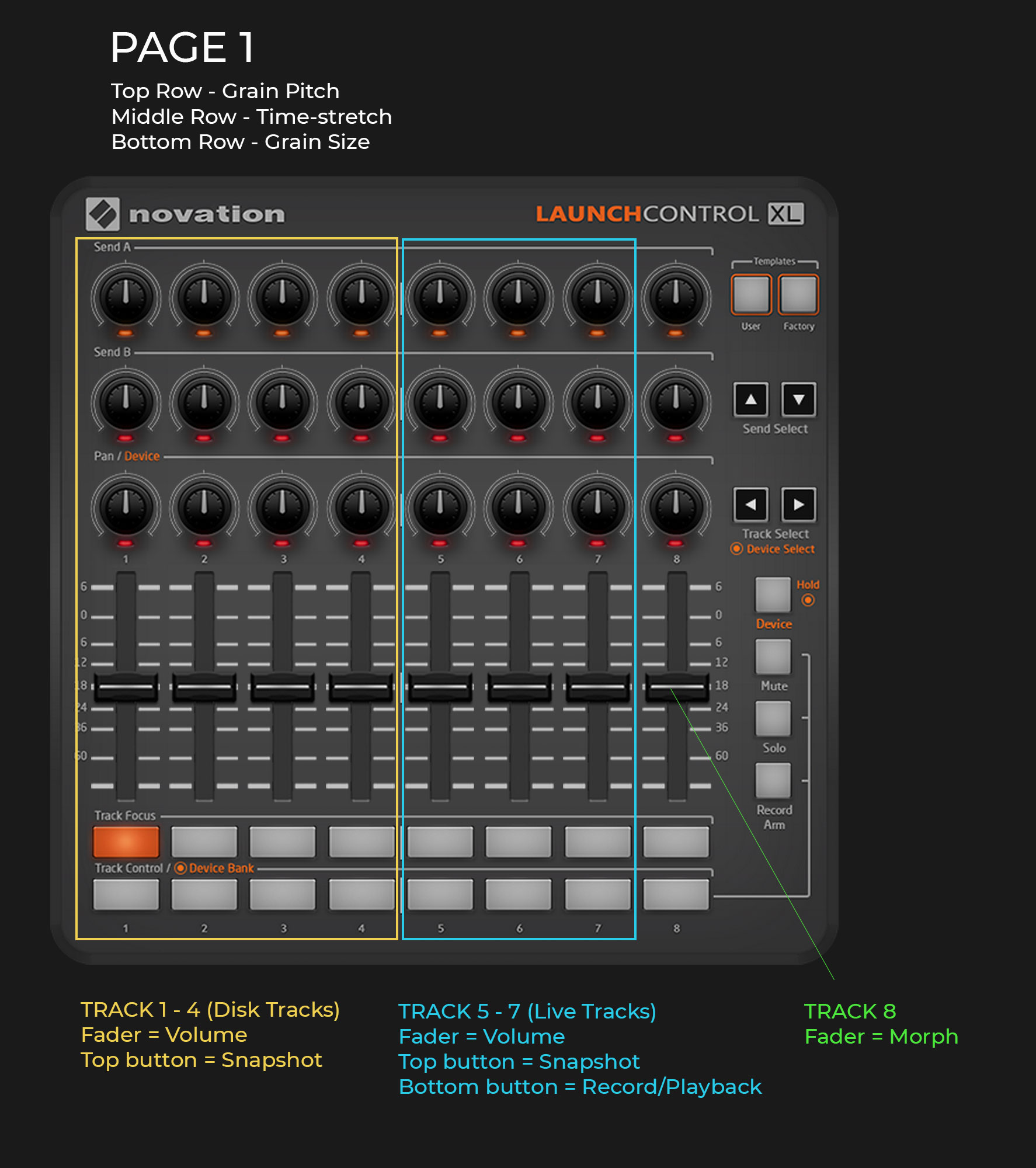Click Track Control button for channel 3
1036x1168 pixels.
click(283, 894)
